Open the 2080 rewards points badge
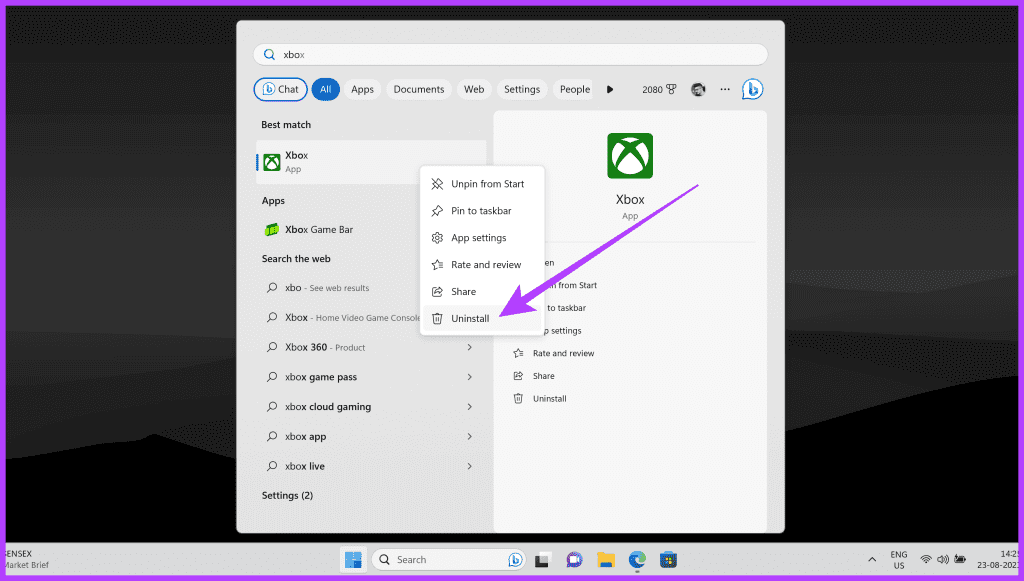The image size is (1024, 581). coord(659,89)
